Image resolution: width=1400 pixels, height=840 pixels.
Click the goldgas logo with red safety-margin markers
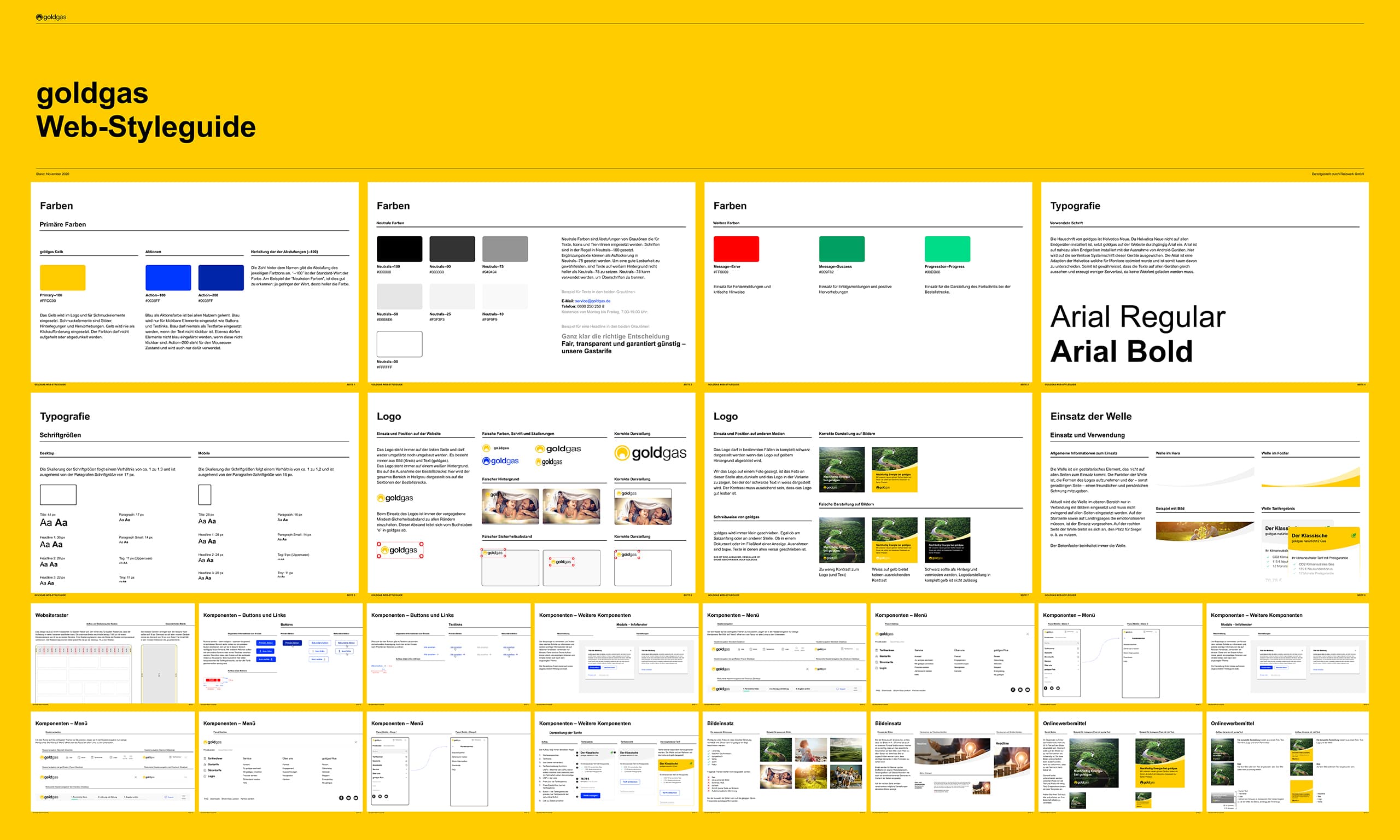(x=400, y=550)
